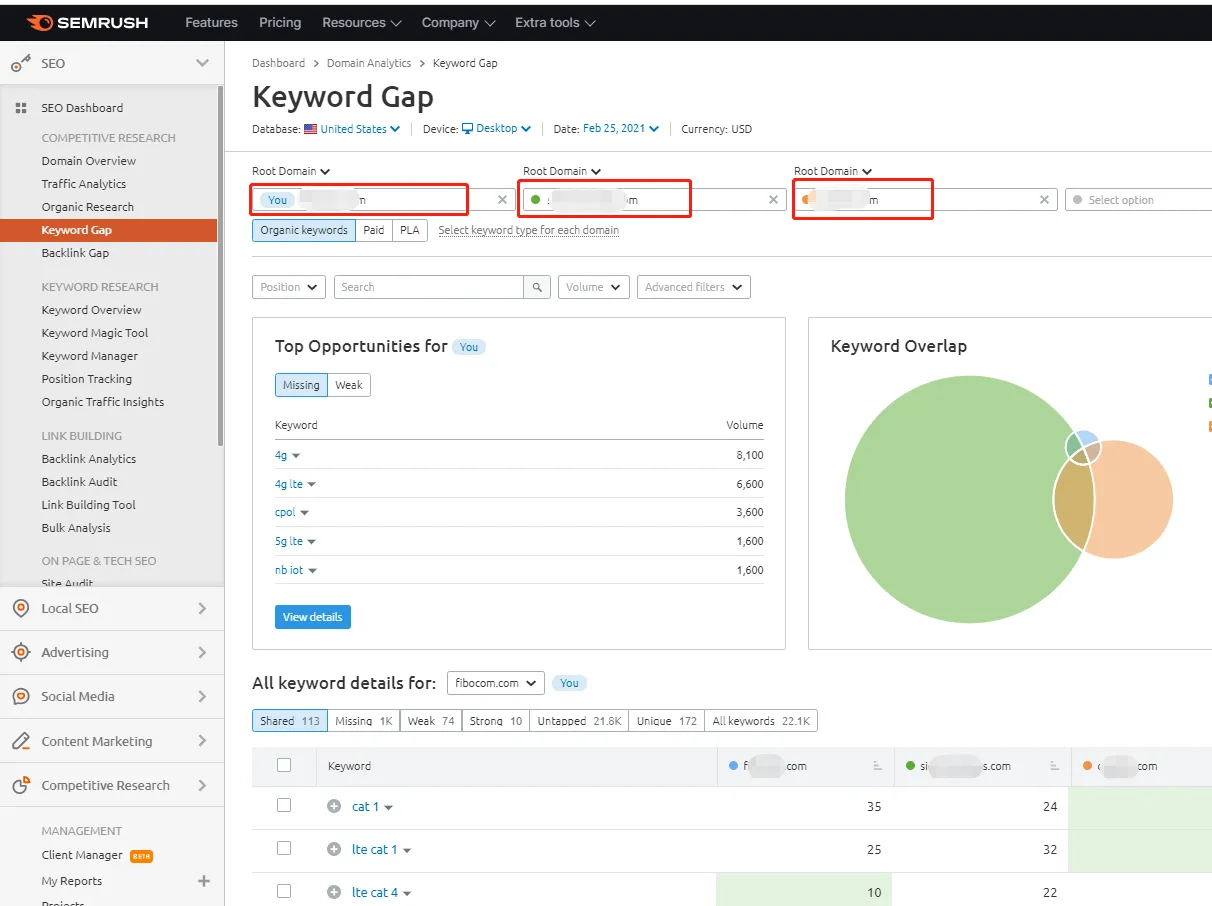The height and width of the screenshot is (906, 1212).
Task: Expand the 'lte cat 4' row plus icon
Action: coord(334,892)
